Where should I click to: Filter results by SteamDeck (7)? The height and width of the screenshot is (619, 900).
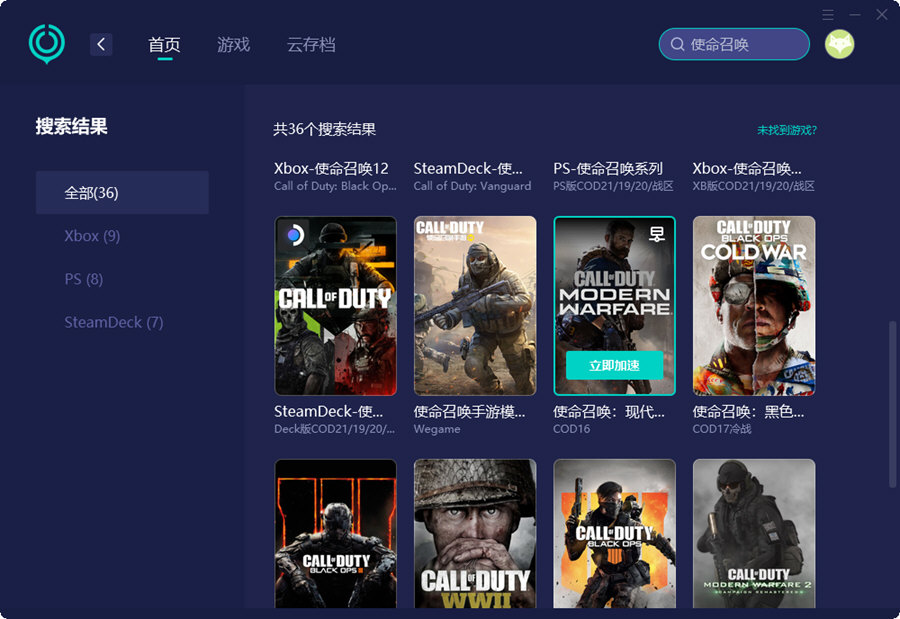pos(114,322)
